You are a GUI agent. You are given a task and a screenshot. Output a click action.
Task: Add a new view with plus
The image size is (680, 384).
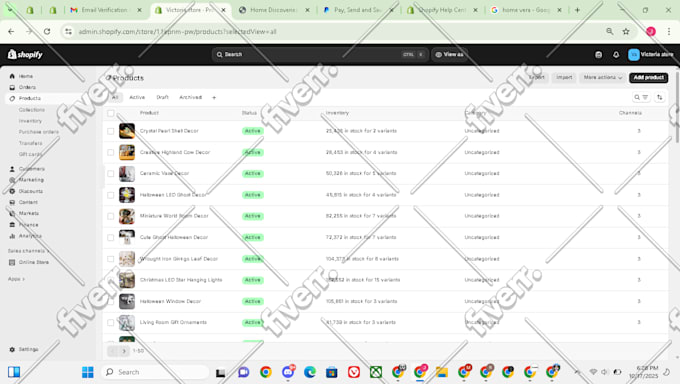pos(214,98)
